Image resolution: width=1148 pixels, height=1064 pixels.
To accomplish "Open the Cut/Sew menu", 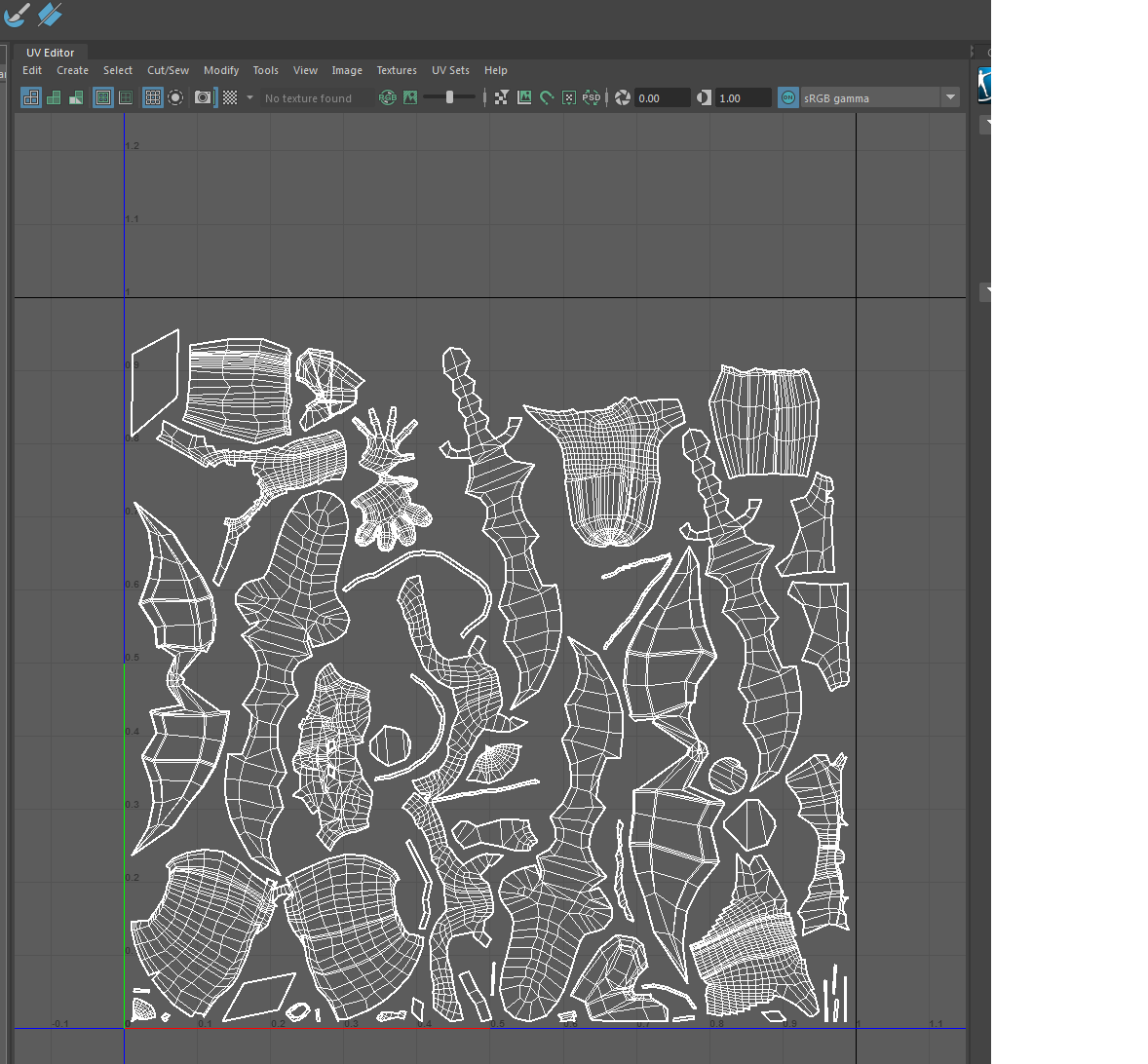I will (x=168, y=70).
